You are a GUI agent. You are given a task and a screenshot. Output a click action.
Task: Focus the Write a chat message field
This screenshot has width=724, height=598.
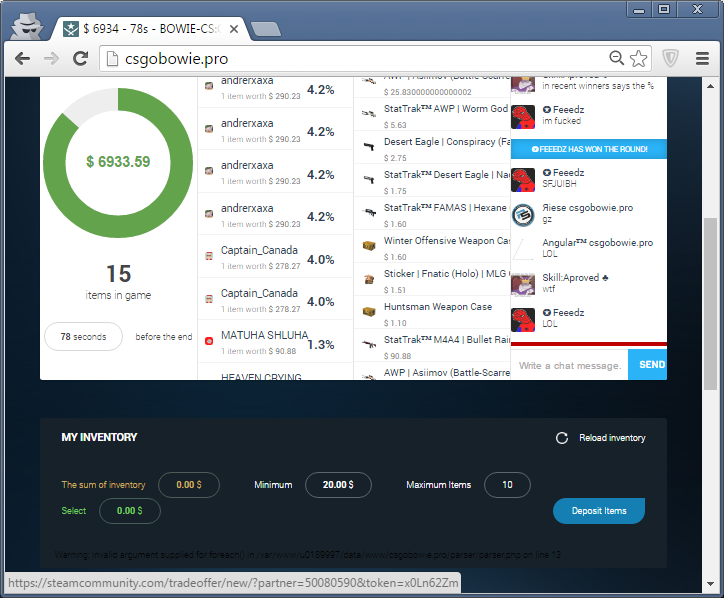tap(568, 365)
